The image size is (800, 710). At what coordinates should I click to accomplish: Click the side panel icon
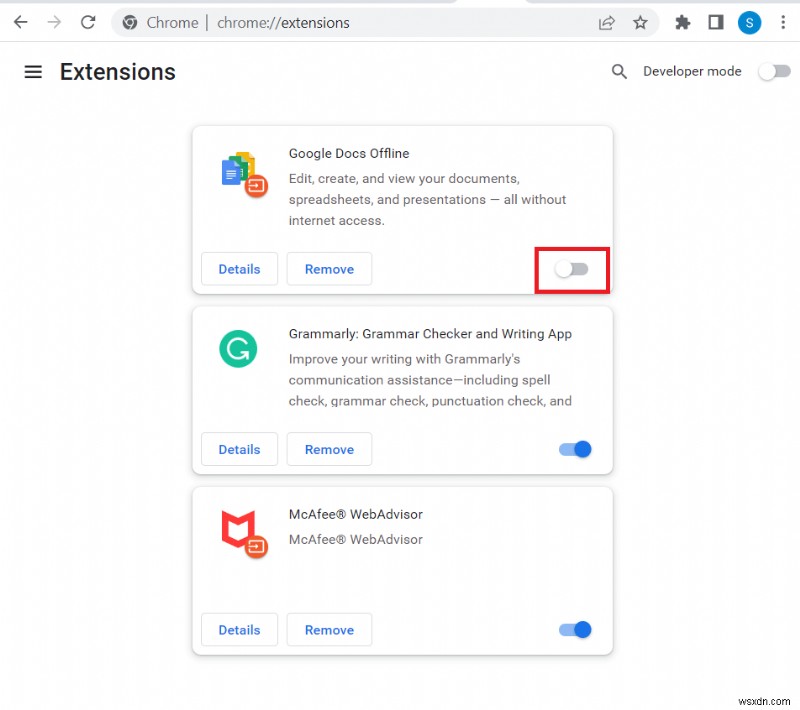716,22
